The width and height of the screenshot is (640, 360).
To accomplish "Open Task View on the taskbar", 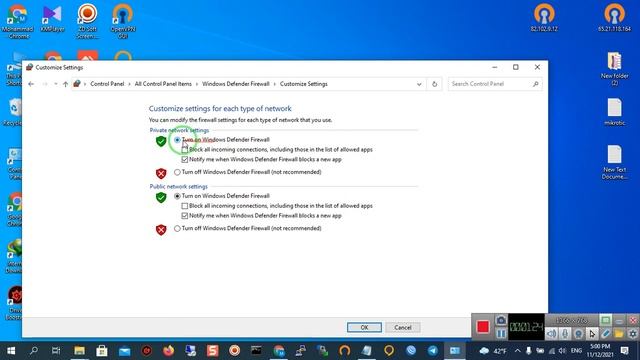I will (56, 351).
